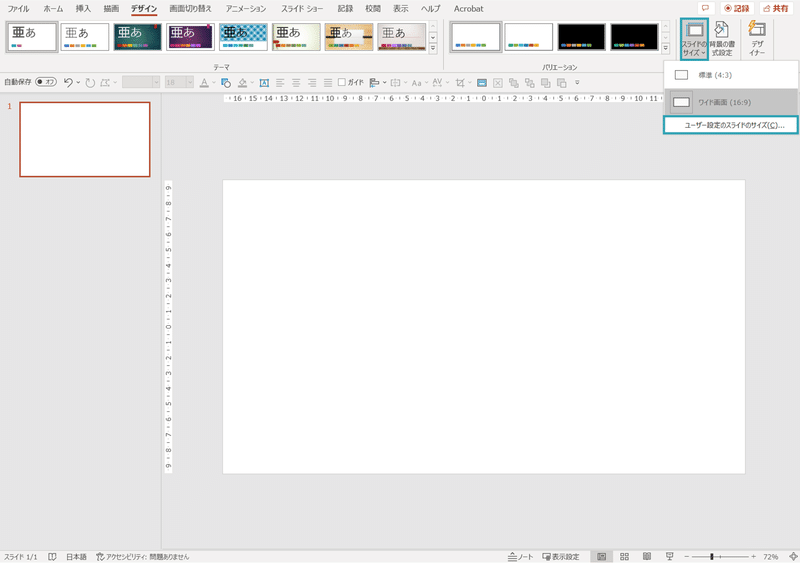Click the 72% zoom level
800x563 pixels.
pos(771,556)
